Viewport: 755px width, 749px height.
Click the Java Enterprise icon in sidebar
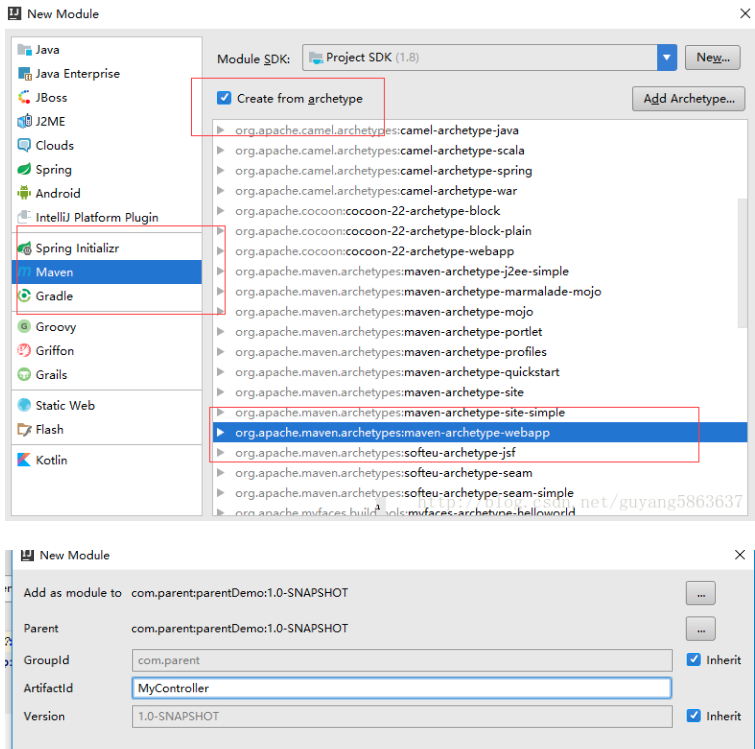tap(24, 74)
